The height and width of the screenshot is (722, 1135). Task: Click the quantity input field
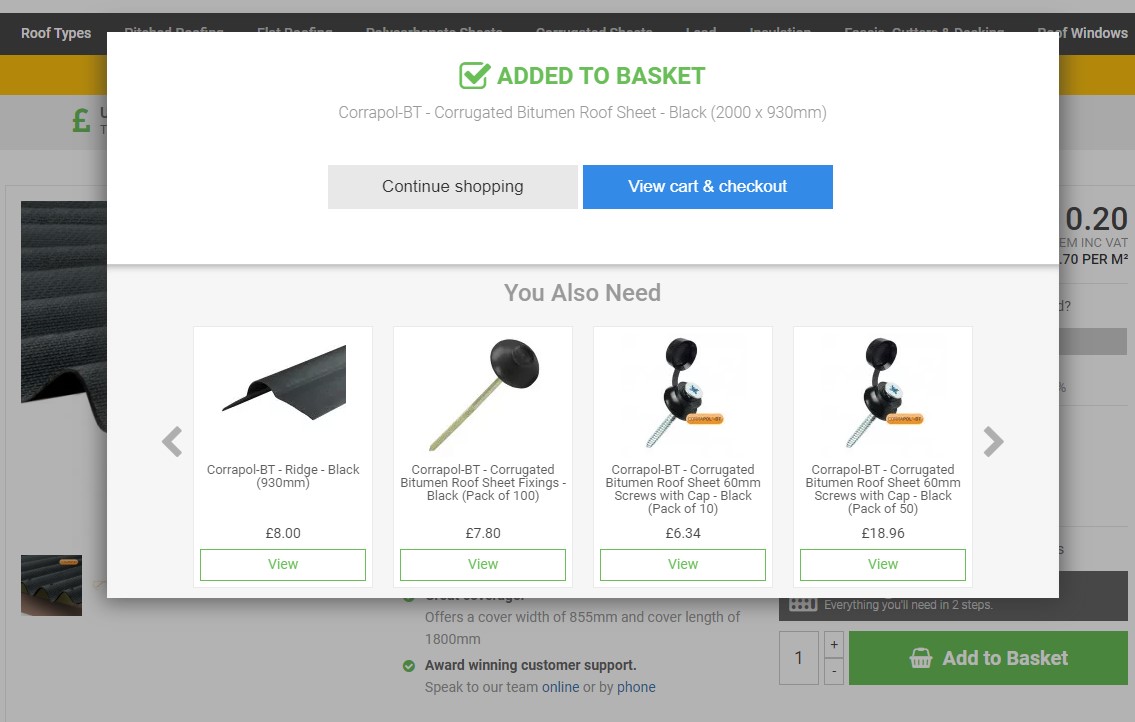coord(799,658)
